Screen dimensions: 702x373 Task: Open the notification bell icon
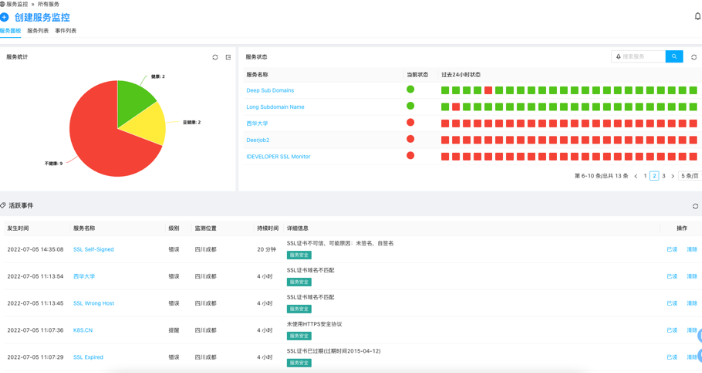[698, 17]
